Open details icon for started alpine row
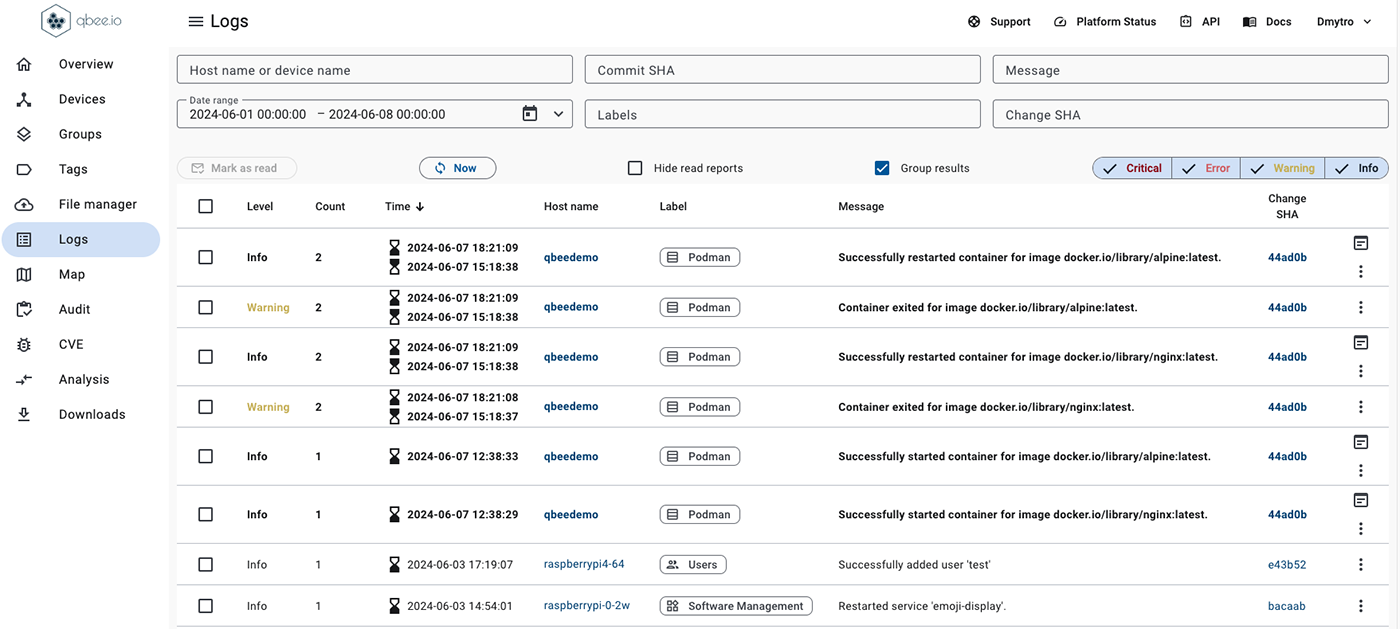 (1361, 442)
